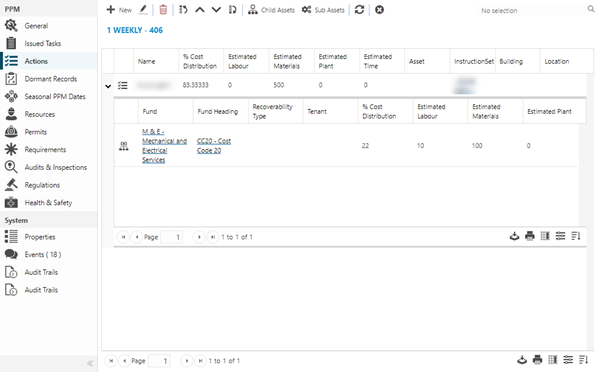
Task: Open the CC20 - Cost Code 20 link
Action: 214,146
